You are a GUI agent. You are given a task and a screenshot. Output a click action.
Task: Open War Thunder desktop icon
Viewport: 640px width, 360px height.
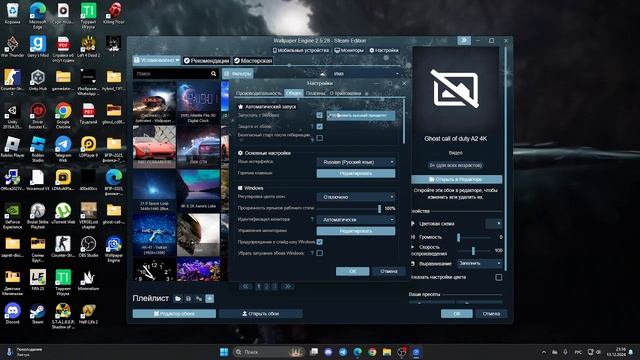(x=12, y=46)
